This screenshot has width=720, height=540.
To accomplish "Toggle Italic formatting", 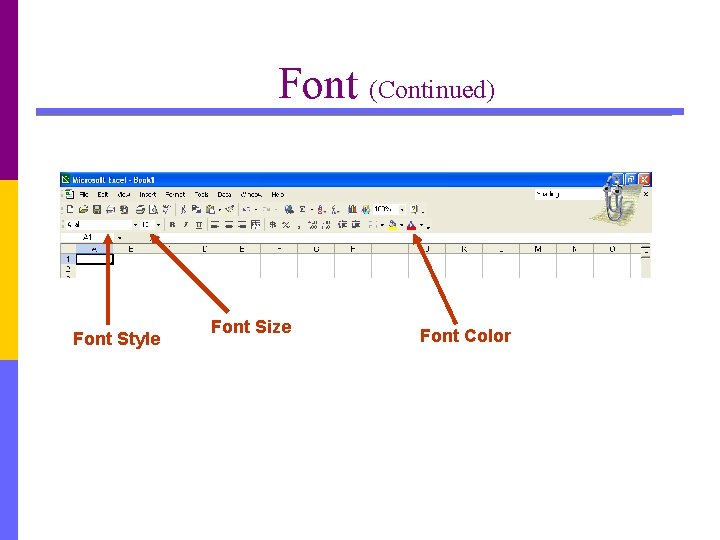I will (x=186, y=225).
